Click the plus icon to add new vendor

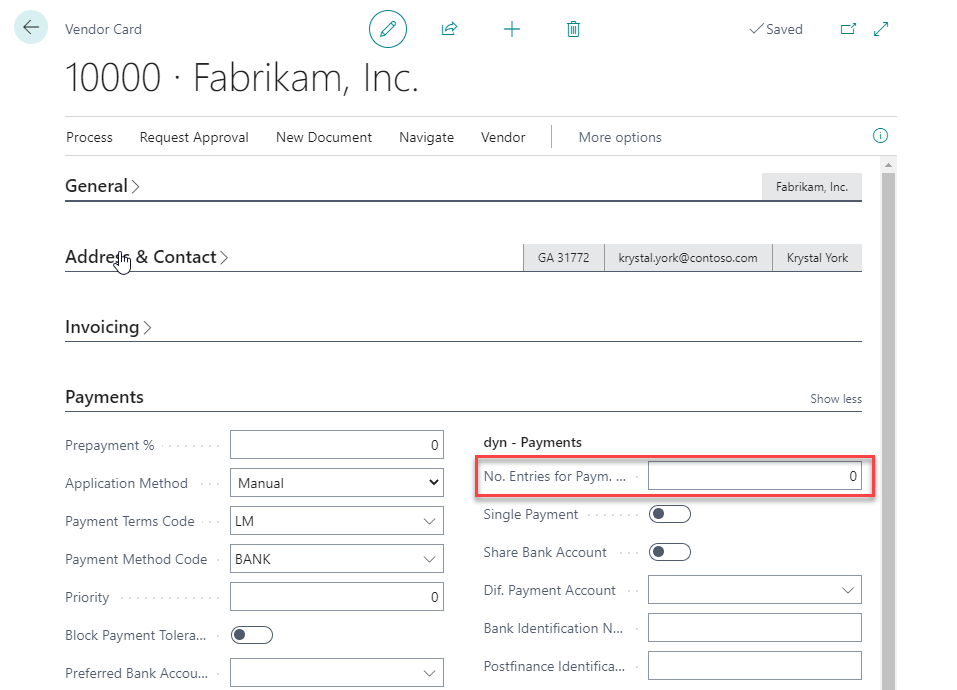click(x=511, y=29)
